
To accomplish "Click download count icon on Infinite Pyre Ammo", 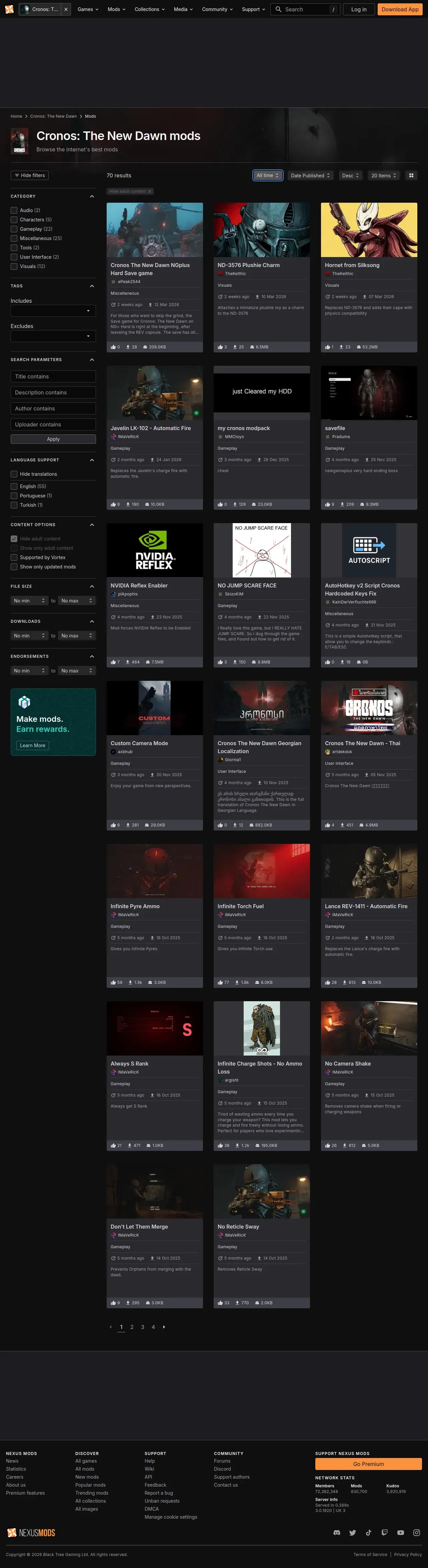I will point(130,983).
